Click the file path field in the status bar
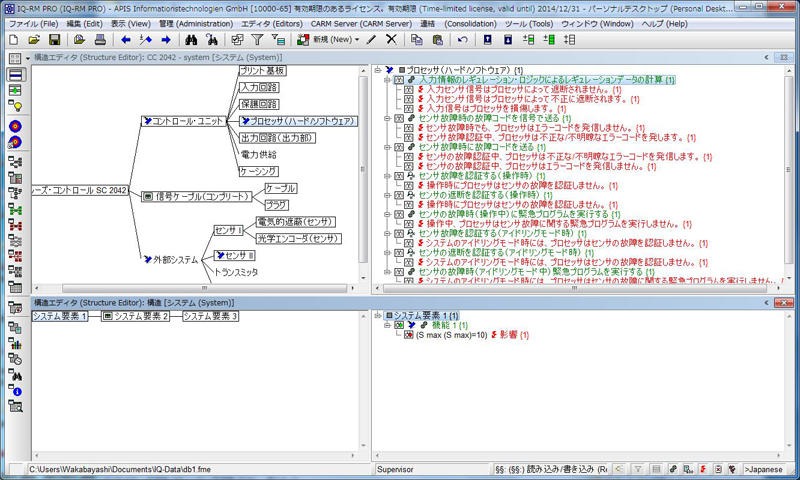 point(199,469)
